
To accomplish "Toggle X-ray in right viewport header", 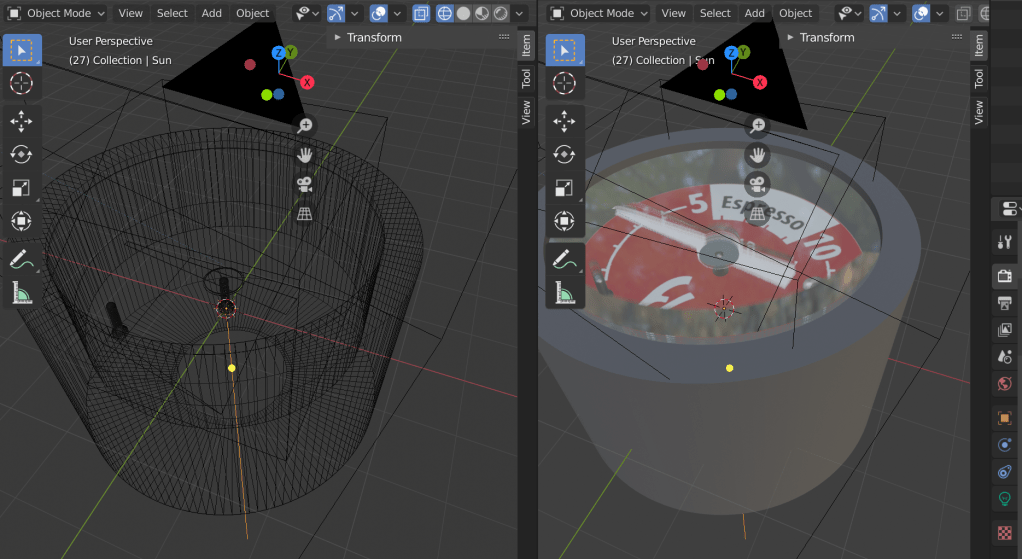I will (x=963, y=13).
